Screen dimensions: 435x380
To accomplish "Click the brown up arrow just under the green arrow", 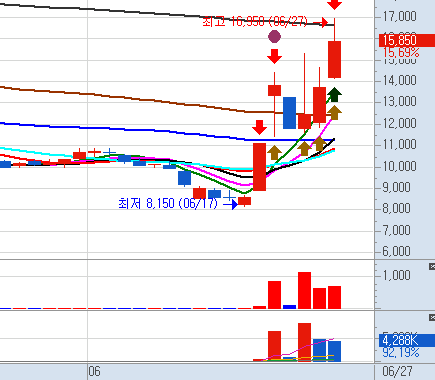I will tap(334, 112).
